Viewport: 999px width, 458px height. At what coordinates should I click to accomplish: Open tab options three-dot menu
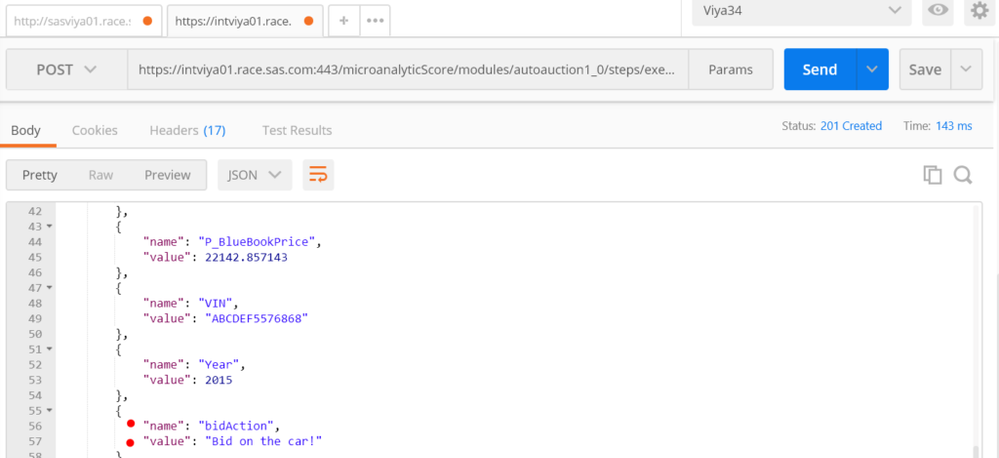coord(375,20)
